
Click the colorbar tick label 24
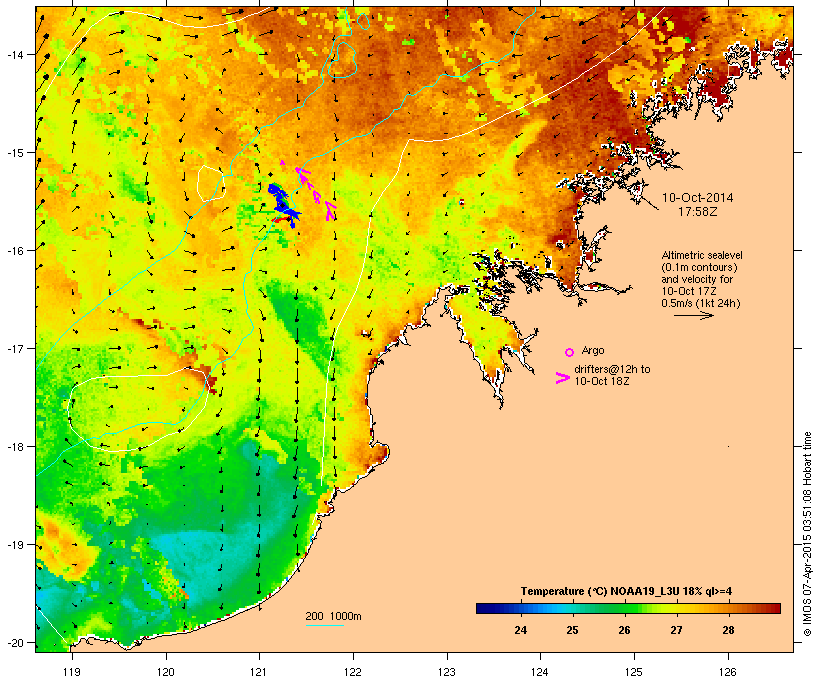(x=520, y=630)
